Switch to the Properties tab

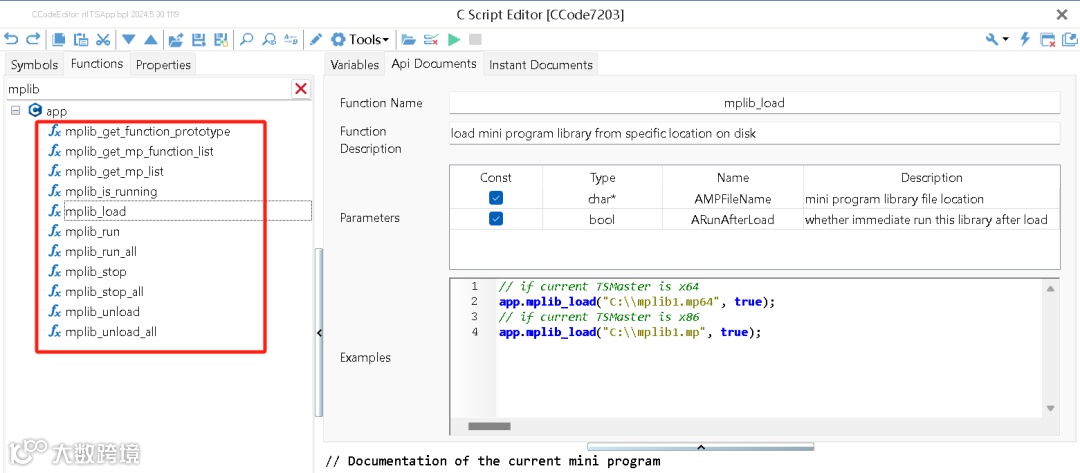click(x=163, y=65)
